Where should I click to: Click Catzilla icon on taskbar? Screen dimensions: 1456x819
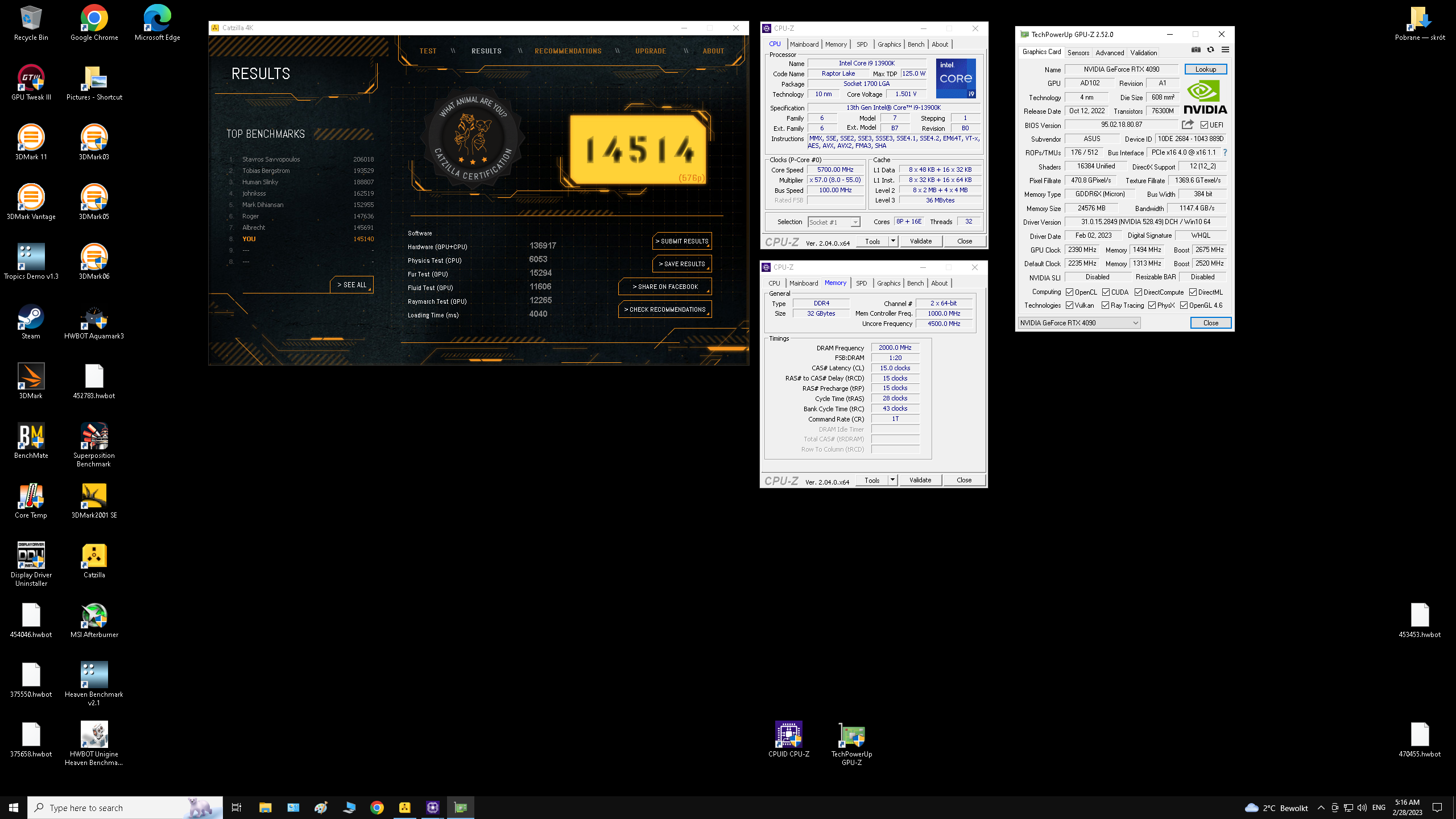click(405, 808)
